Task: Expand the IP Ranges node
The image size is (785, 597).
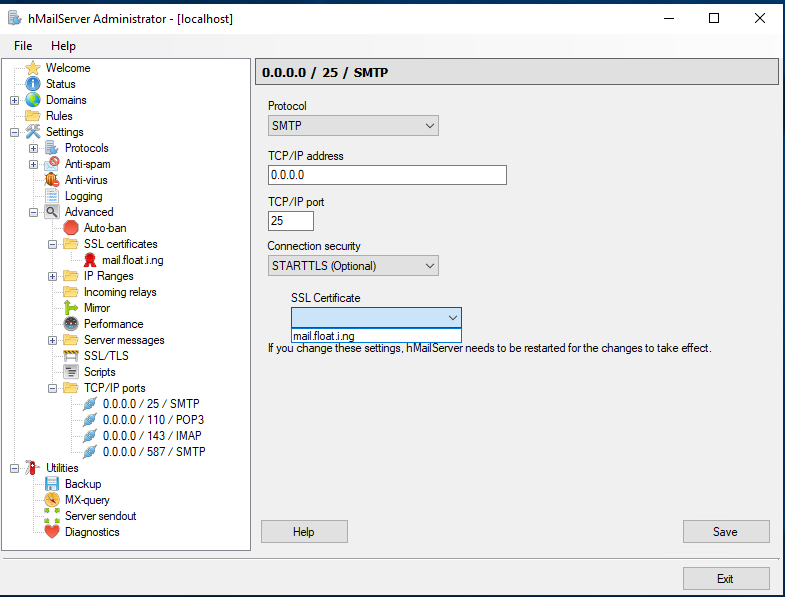Action: click(x=52, y=276)
